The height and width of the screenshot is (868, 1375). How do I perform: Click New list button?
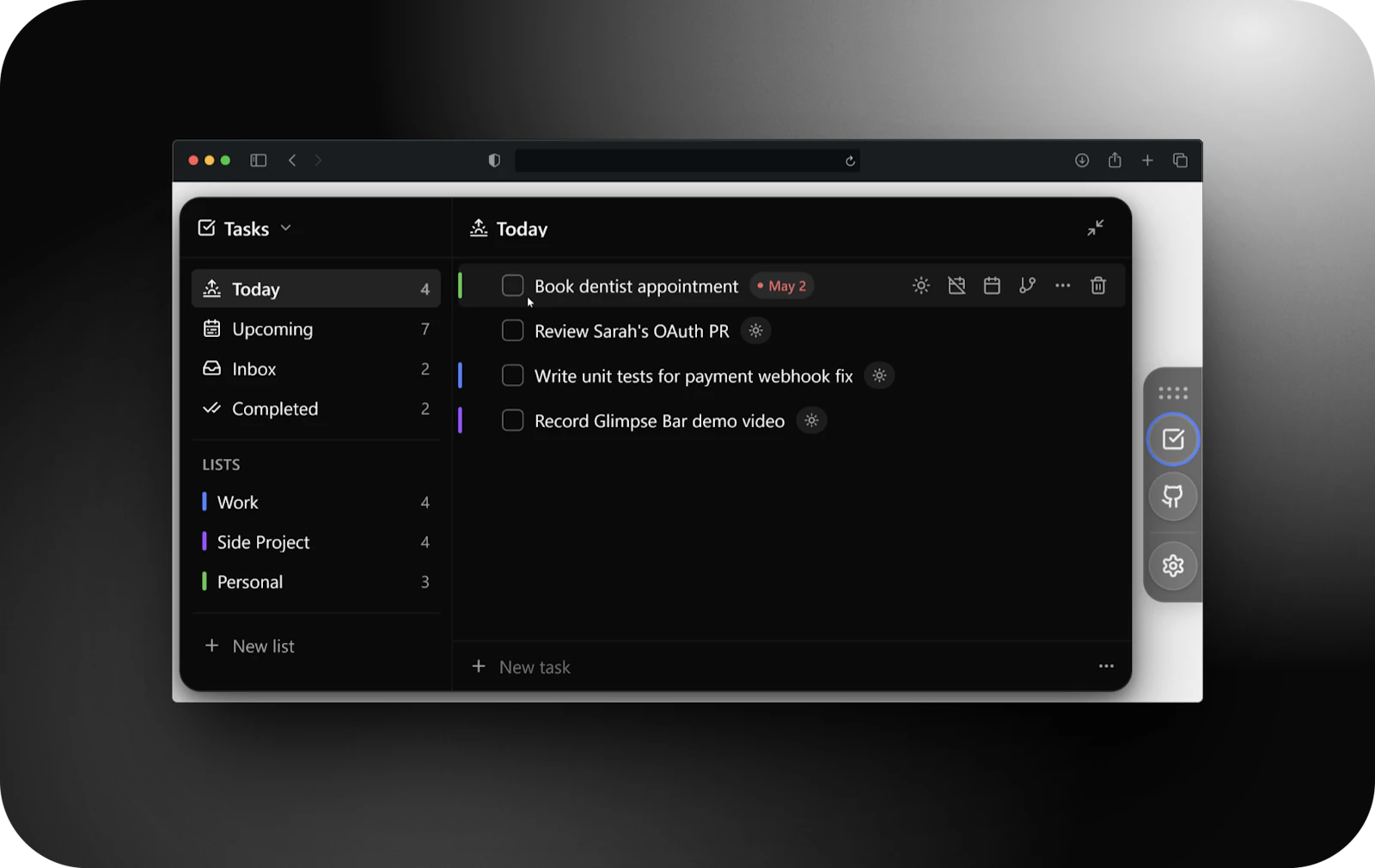(x=249, y=646)
